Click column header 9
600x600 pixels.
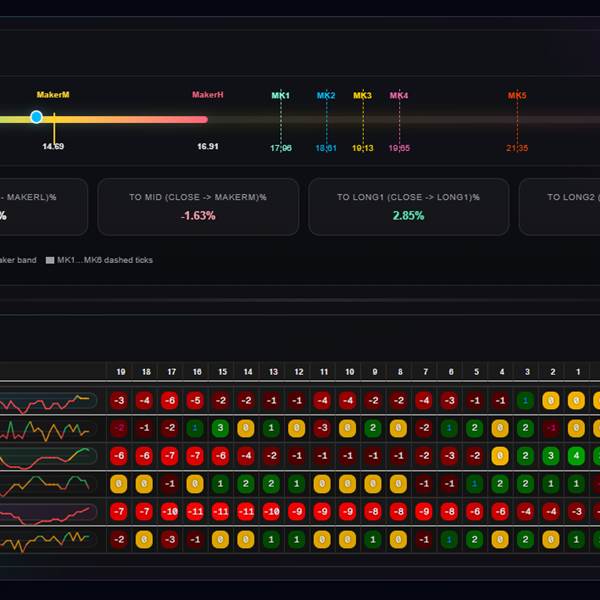tap(375, 372)
